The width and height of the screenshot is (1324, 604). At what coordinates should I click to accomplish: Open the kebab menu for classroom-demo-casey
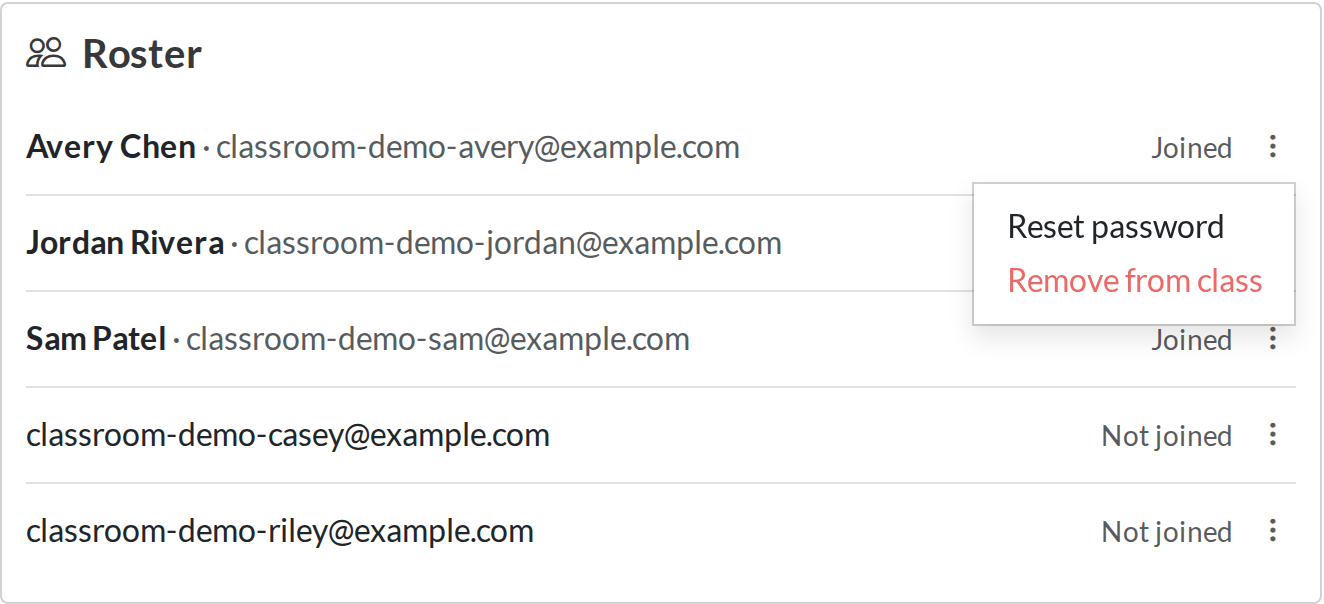[x=1272, y=435]
